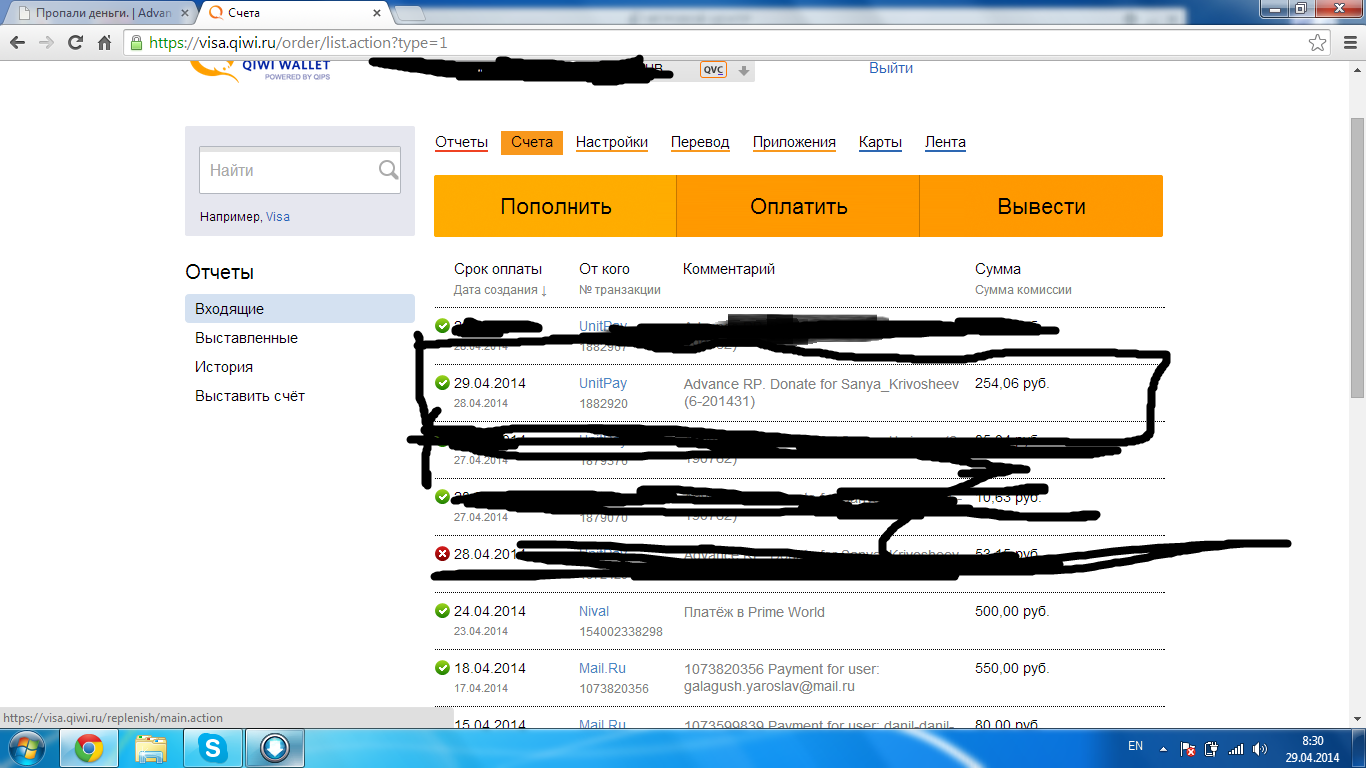
Task: Select Выставленные in the sidebar
Action: [246, 338]
